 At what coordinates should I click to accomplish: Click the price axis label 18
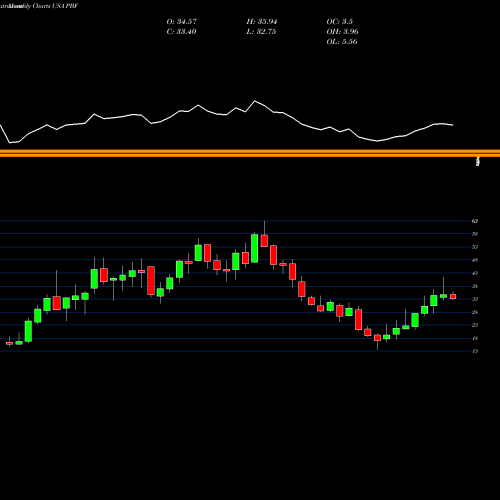click(475, 338)
